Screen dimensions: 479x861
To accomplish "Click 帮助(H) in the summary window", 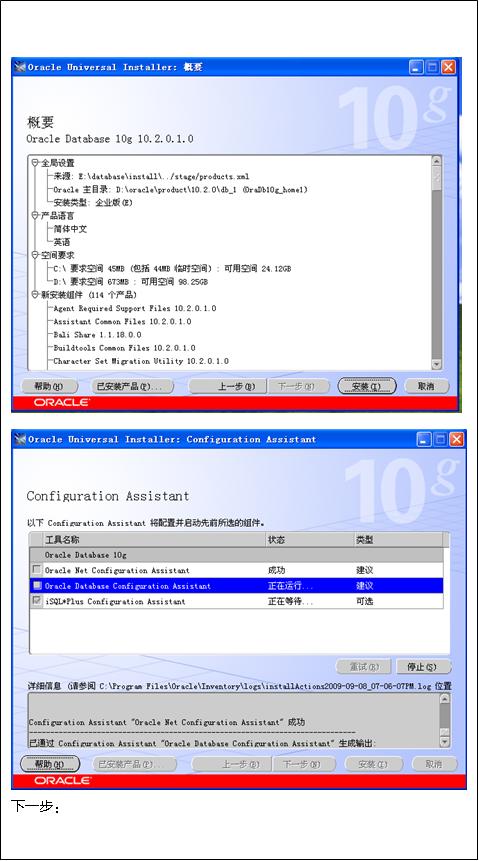I will 49,386.
